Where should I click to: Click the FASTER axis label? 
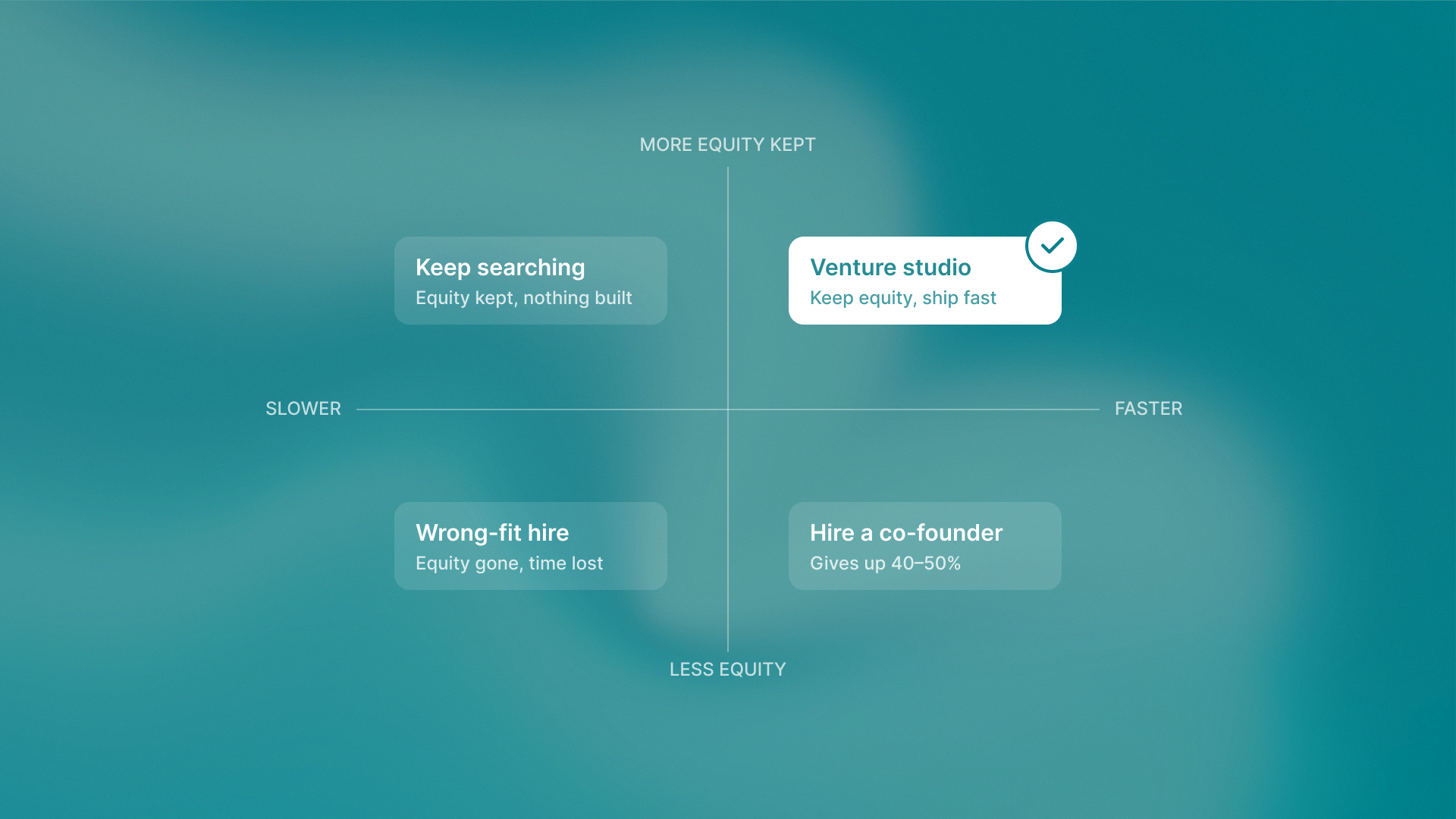coord(1148,409)
